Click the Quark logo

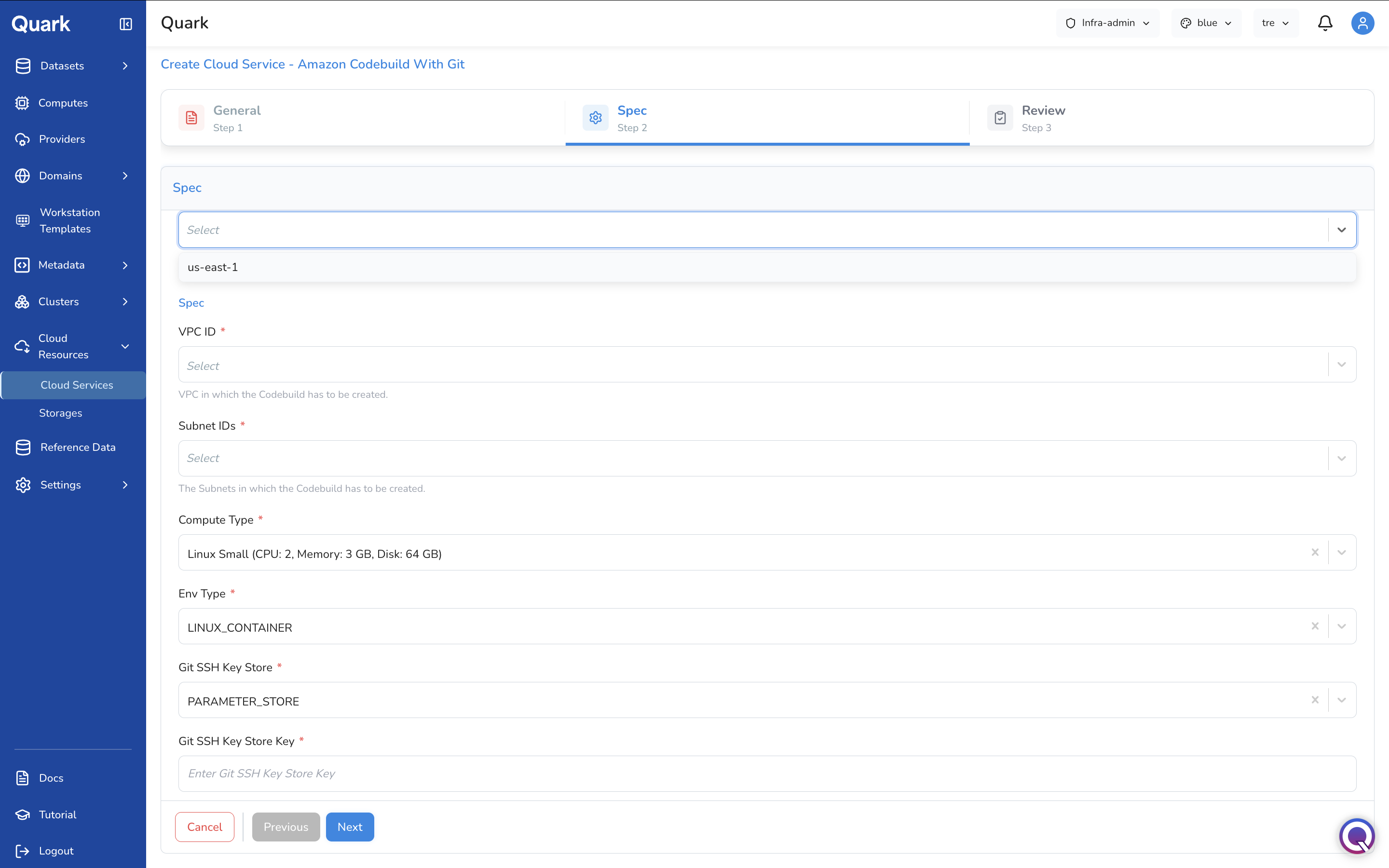click(x=41, y=24)
